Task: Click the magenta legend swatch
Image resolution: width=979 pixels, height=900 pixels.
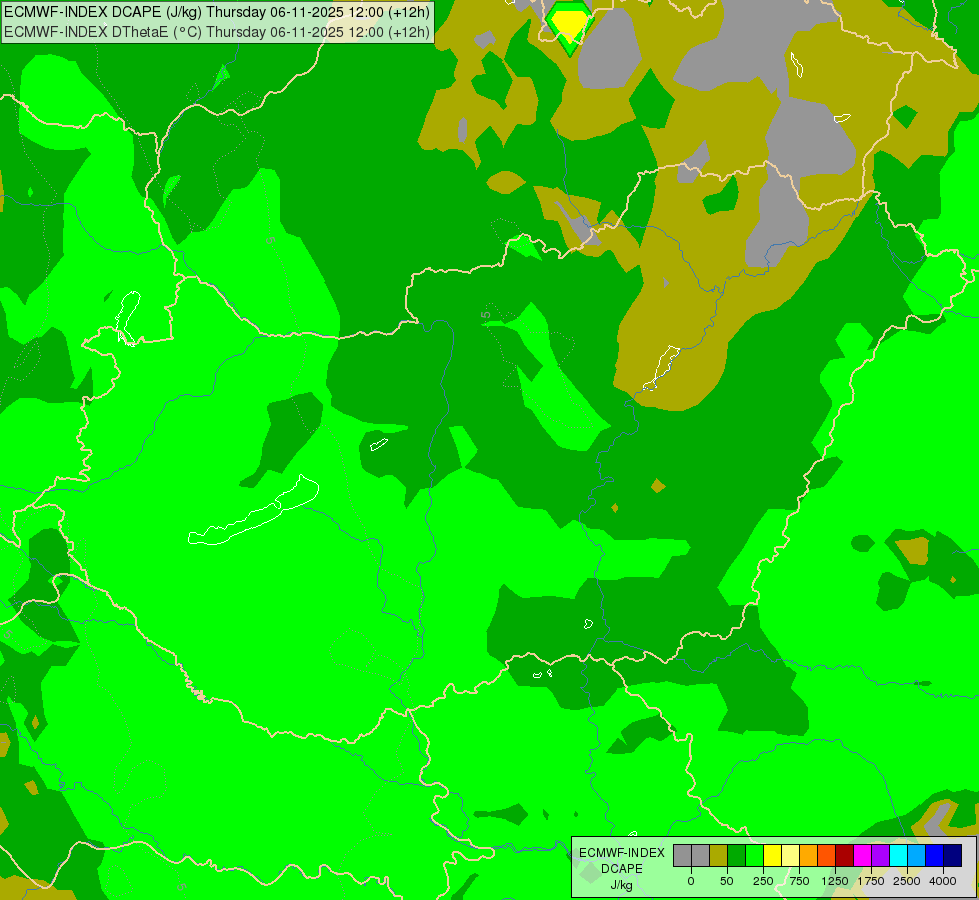Action: [x=863, y=856]
